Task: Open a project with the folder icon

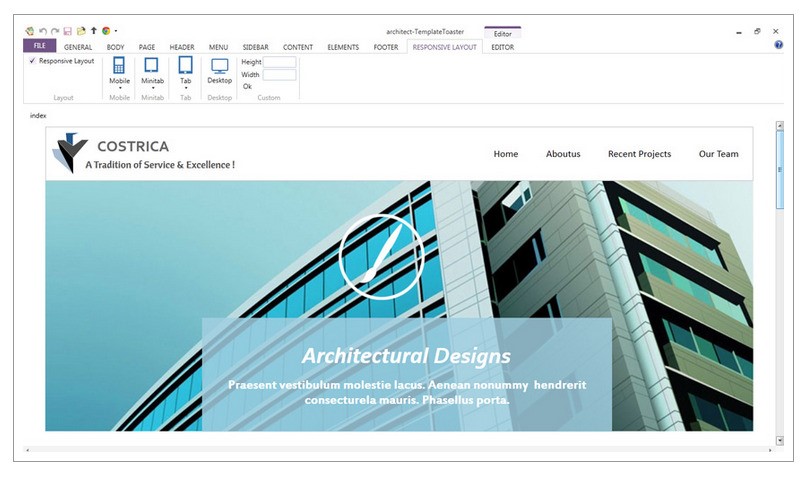Action: (x=81, y=31)
